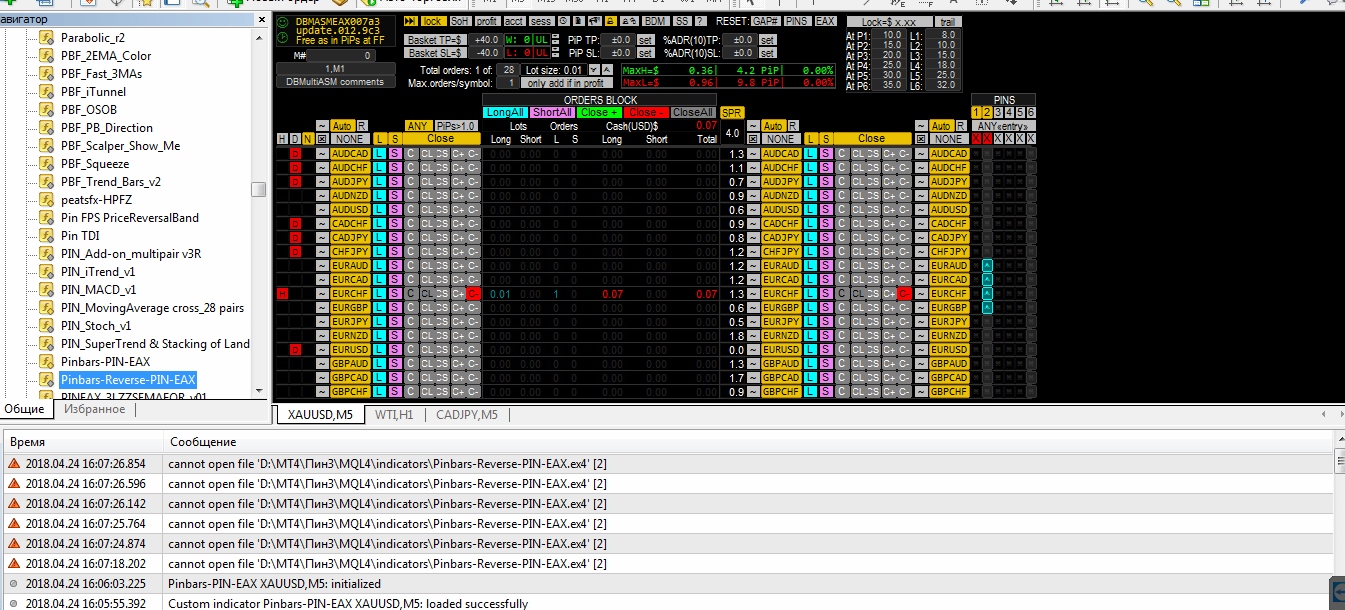Select the Общие navigator tab
Viewport: 1345px width, 610px height.
(x=24, y=409)
